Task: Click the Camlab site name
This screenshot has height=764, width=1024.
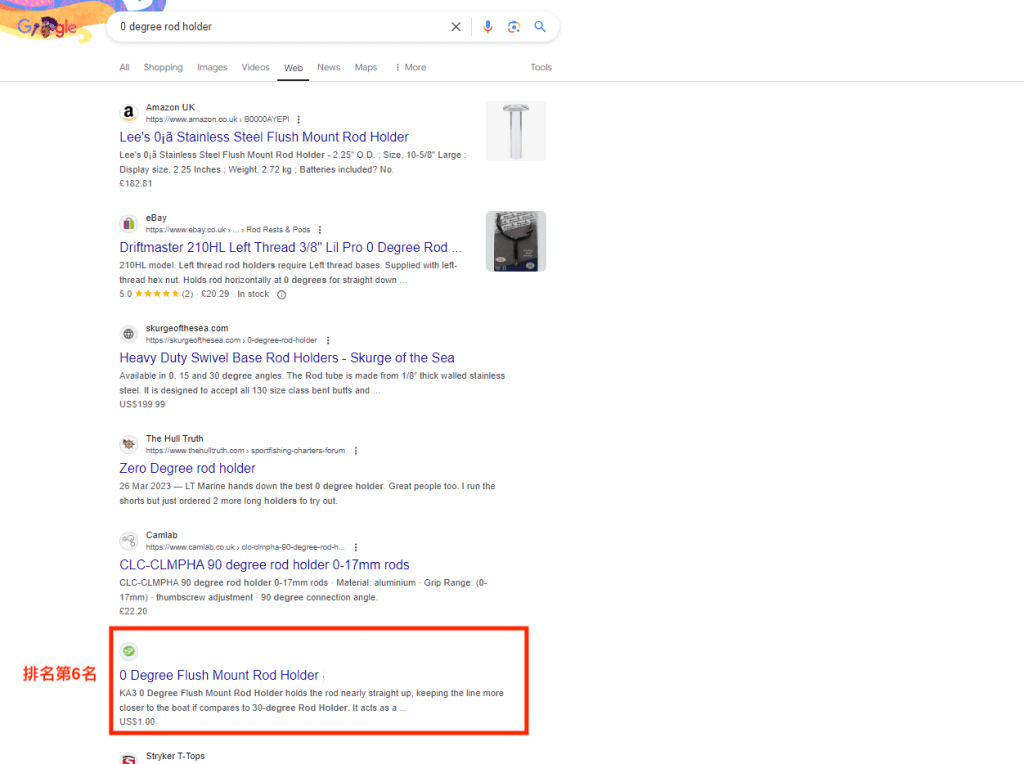Action: coord(161,535)
